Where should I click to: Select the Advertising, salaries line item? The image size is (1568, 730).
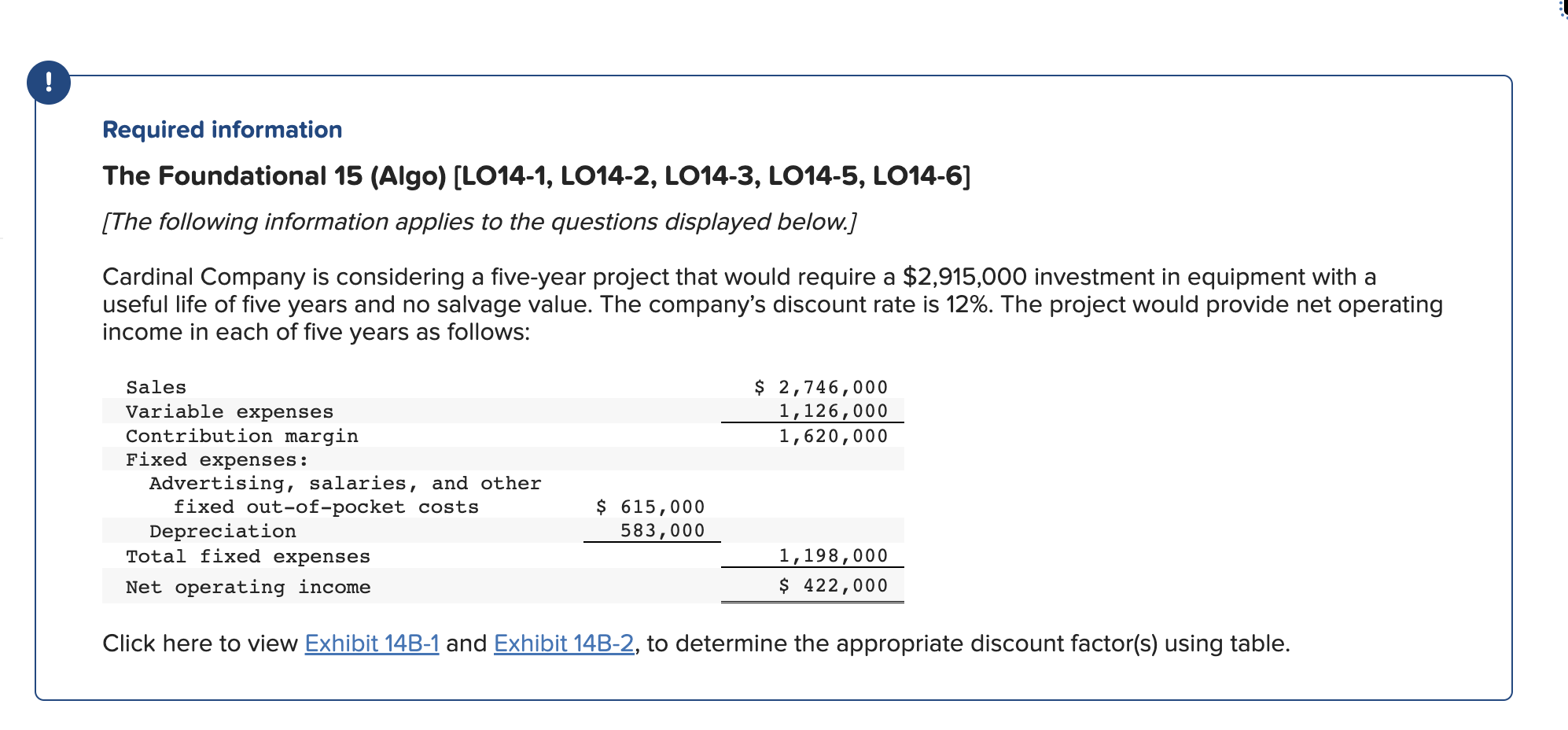pos(345,483)
